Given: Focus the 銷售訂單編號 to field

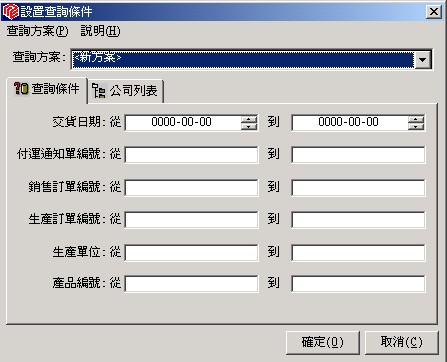Looking at the screenshot, I should tap(358, 188).
